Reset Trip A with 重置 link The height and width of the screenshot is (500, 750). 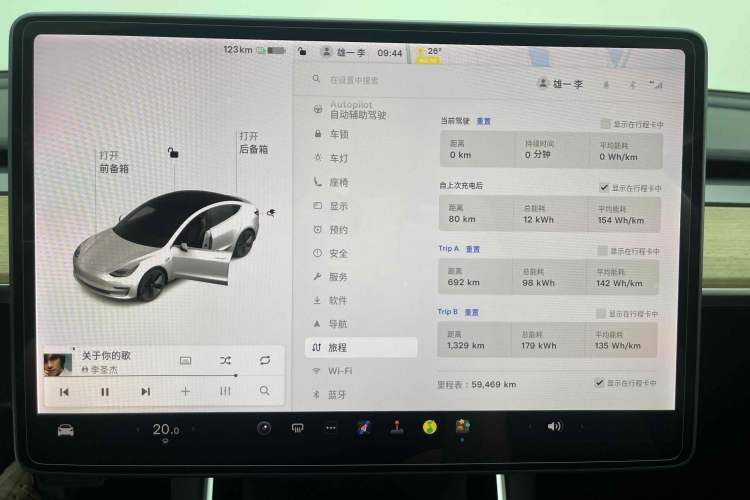coord(472,249)
